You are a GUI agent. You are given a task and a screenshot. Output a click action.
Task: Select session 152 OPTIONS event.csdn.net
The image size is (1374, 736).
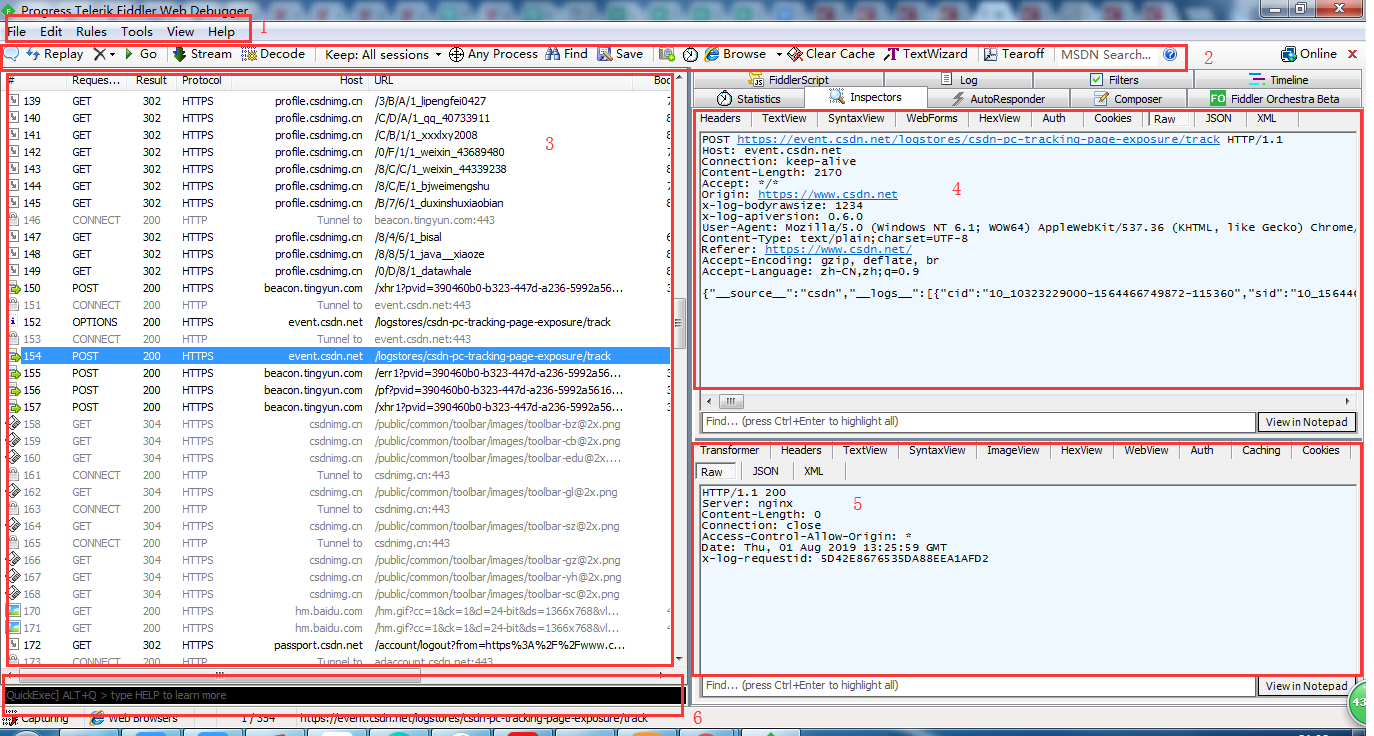(x=338, y=322)
